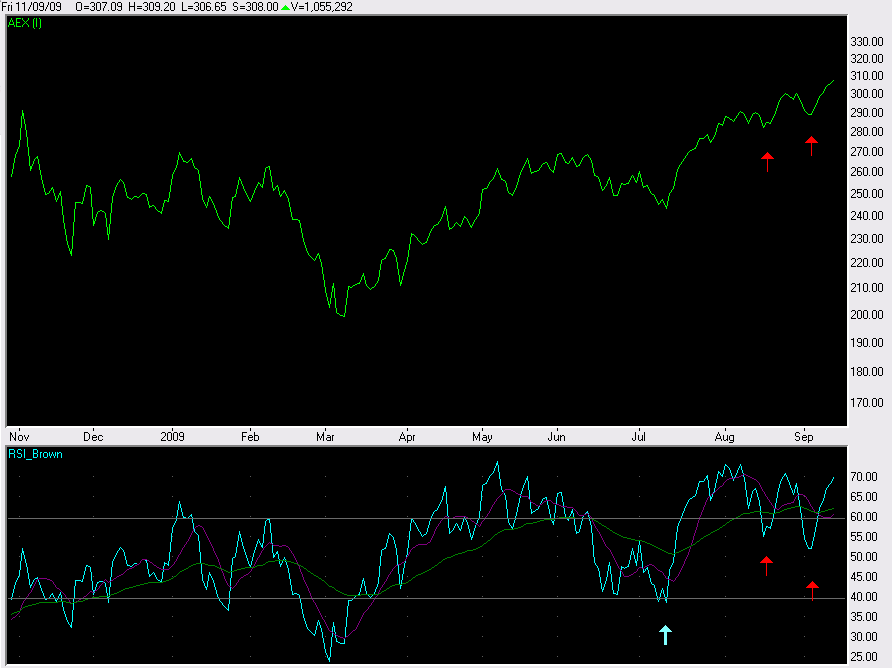This screenshot has width=892, height=668.
Task: Select the AEX (I) chart label
Action: click(25, 23)
